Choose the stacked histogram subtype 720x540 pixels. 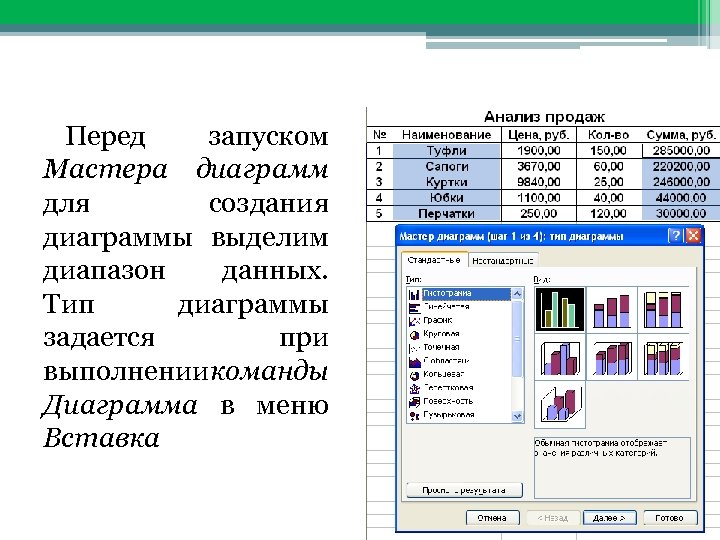(x=612, y=309)
